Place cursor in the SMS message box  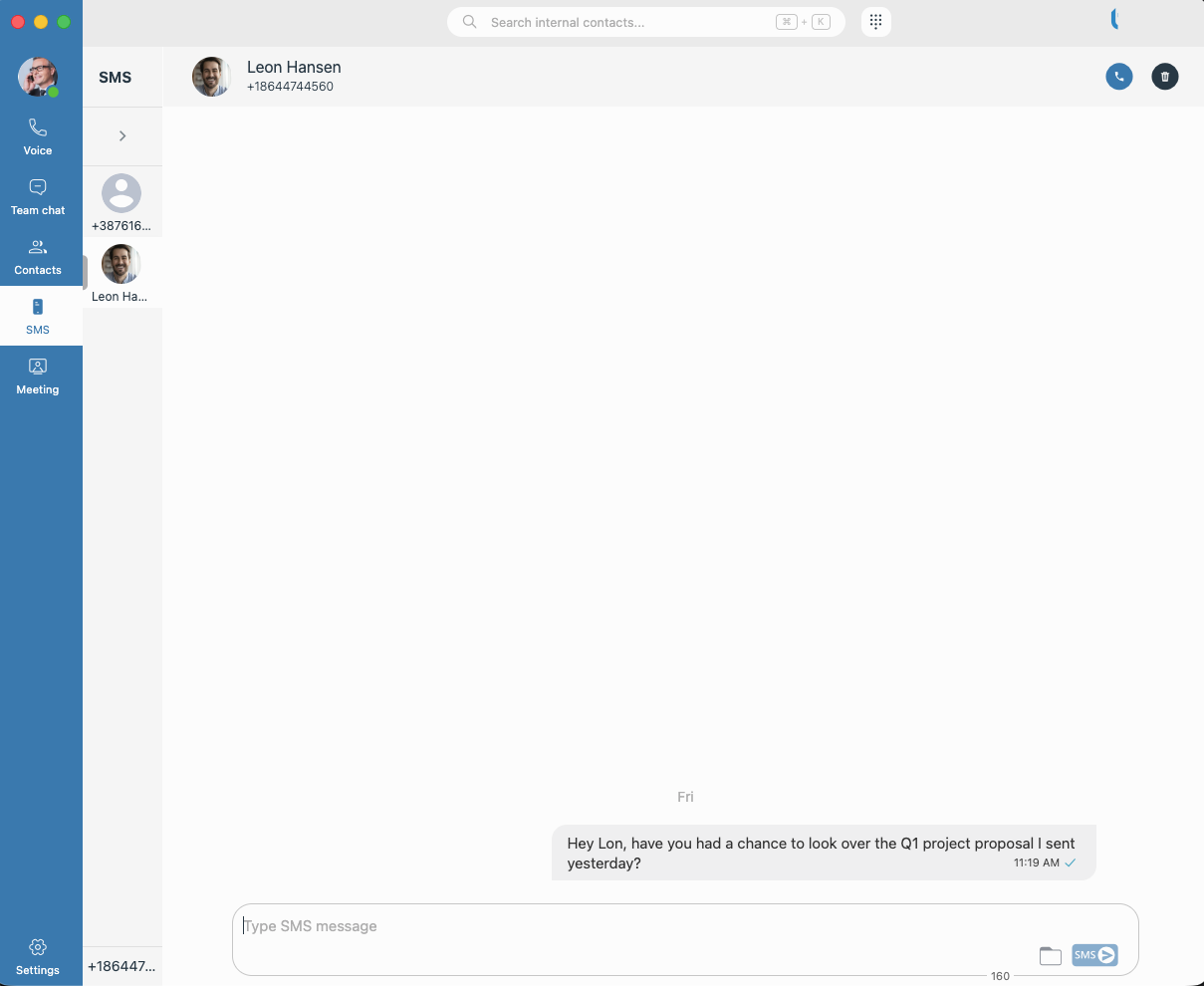[x=598, y=926]
